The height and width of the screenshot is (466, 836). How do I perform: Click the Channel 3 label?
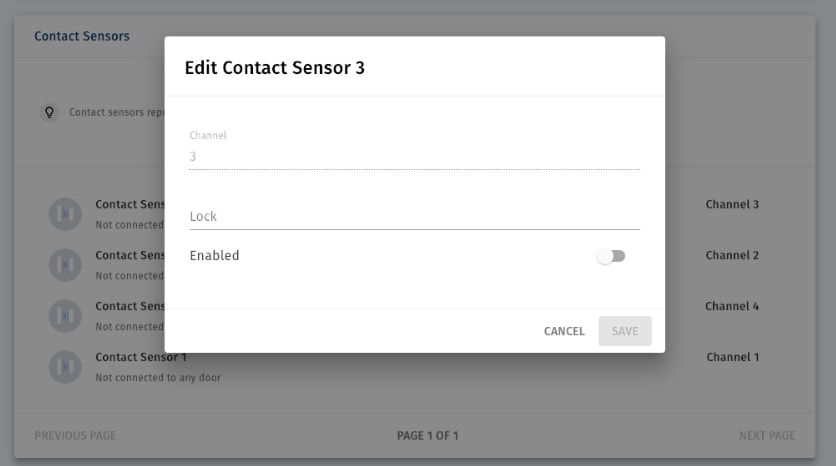tap(732, 204)
